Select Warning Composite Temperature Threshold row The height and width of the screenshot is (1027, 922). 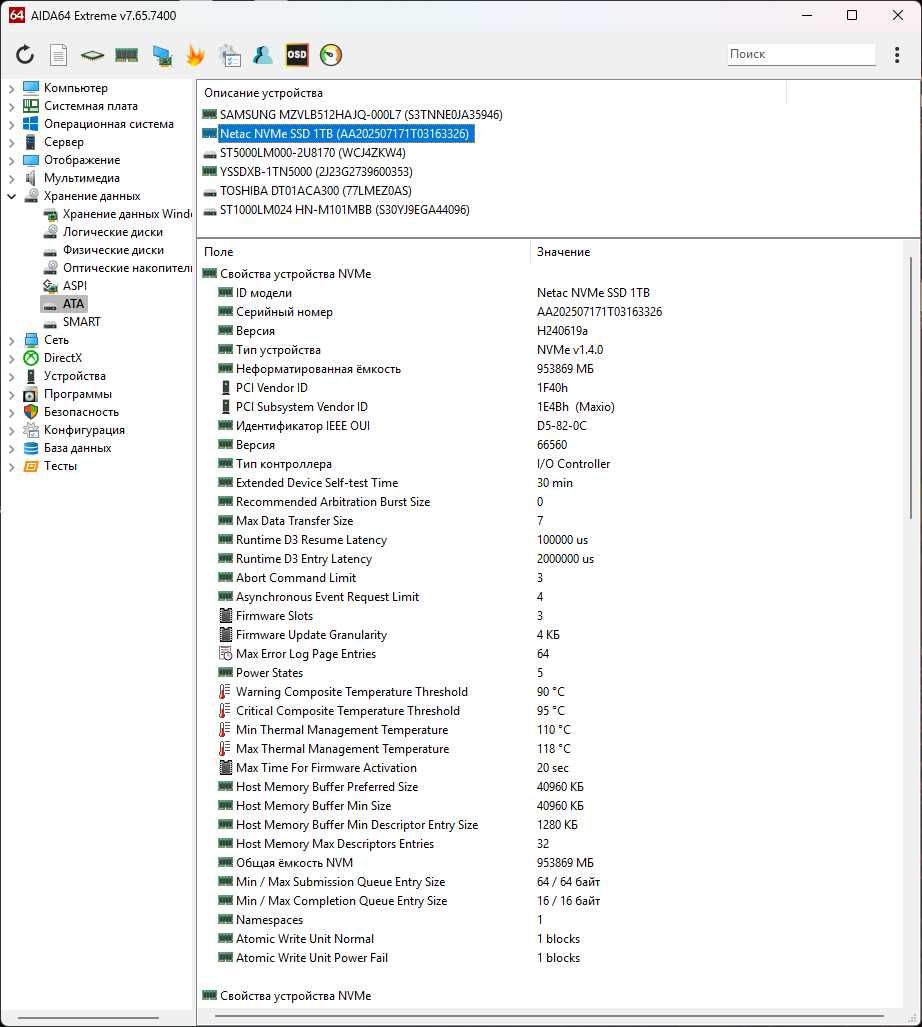pos(549,692)
